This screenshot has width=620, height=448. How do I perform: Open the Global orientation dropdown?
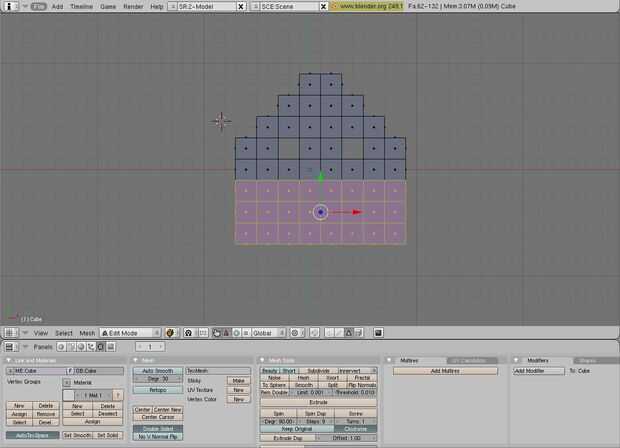tap(268, 333)
